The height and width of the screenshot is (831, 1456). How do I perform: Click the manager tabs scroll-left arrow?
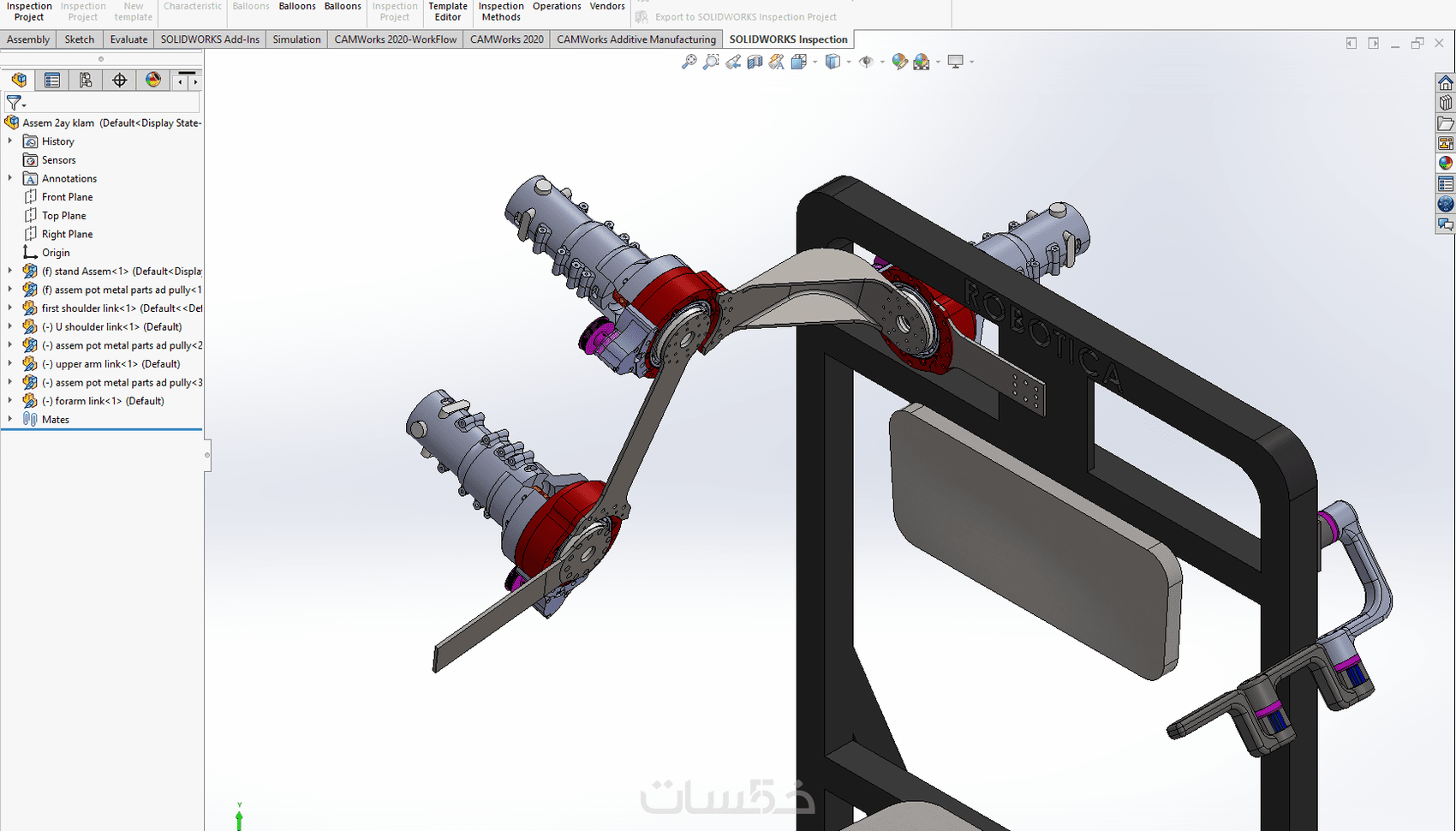click(x=181, y=81)
